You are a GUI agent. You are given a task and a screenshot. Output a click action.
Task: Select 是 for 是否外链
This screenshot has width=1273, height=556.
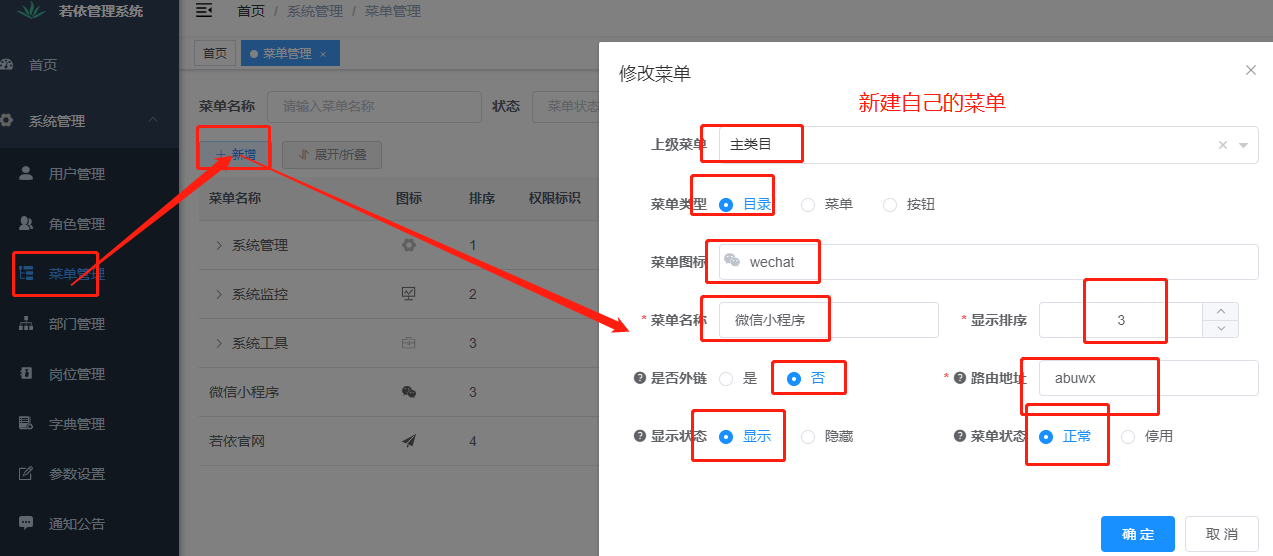[x=738, y=379]
